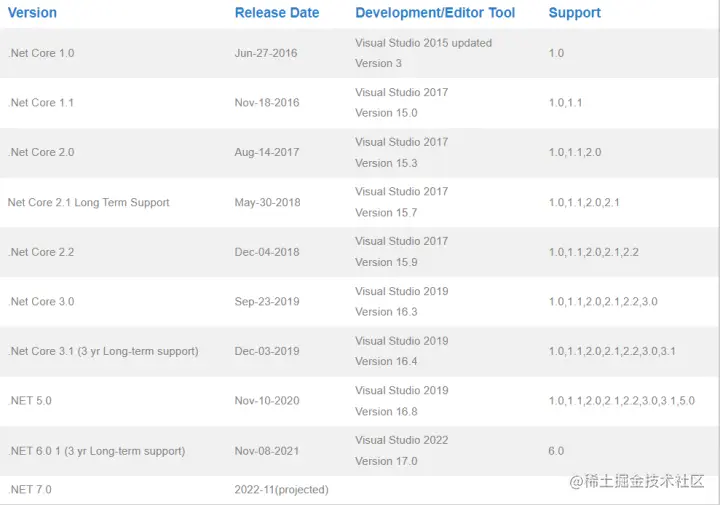Select the 'Sep-23-2019' date cell
This screenshot has height=505, width=720.
click(267, 302)
